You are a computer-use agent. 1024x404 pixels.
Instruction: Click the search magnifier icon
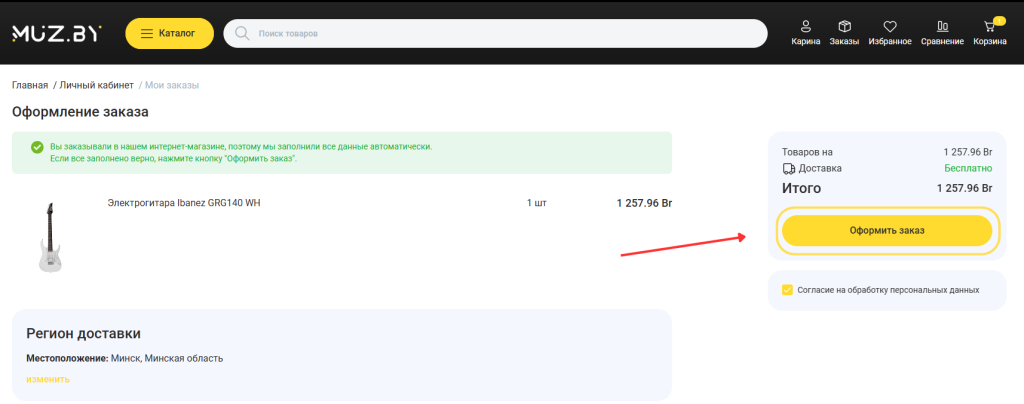(242, 33)
